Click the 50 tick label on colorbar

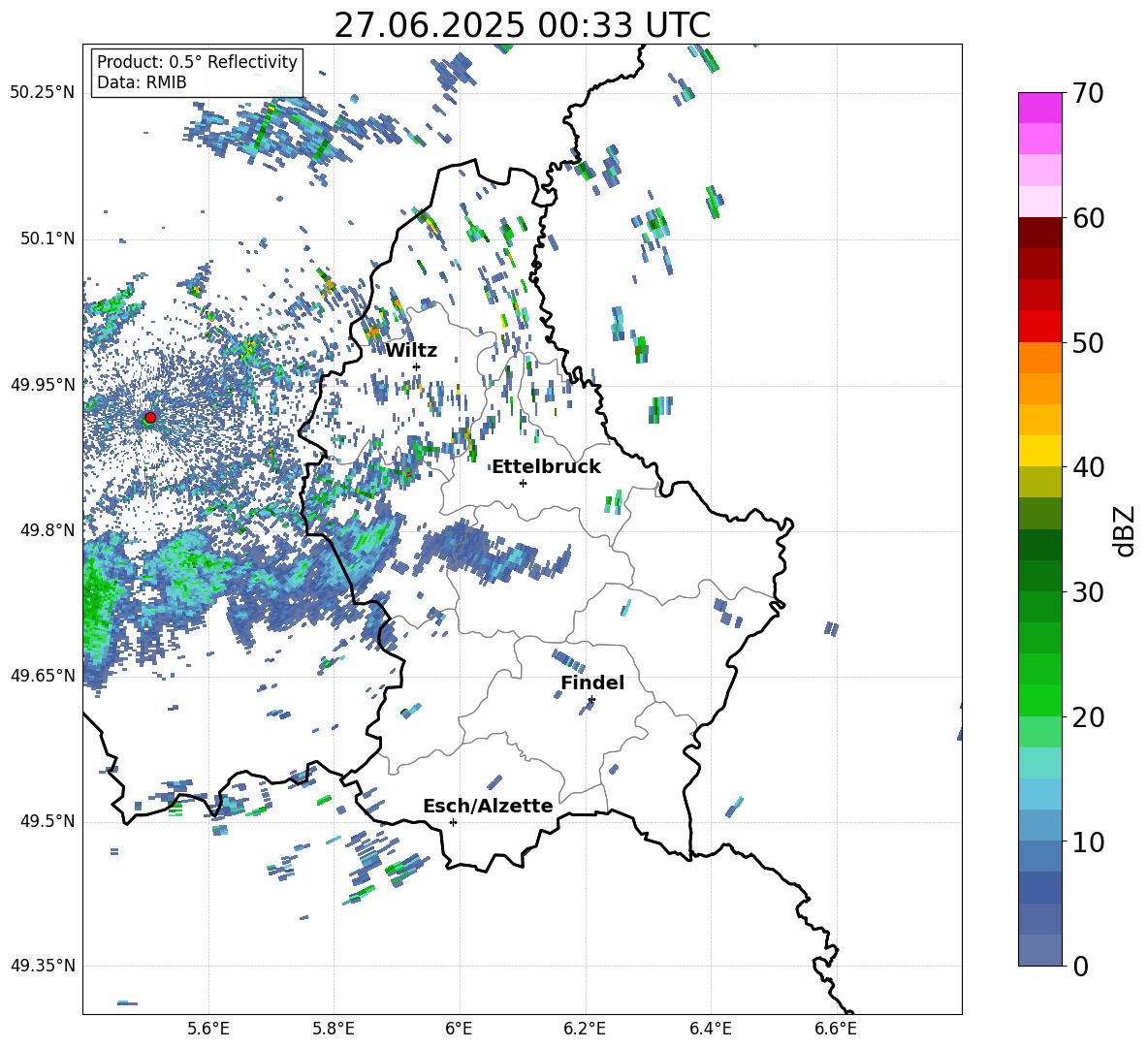(1089, 342)
